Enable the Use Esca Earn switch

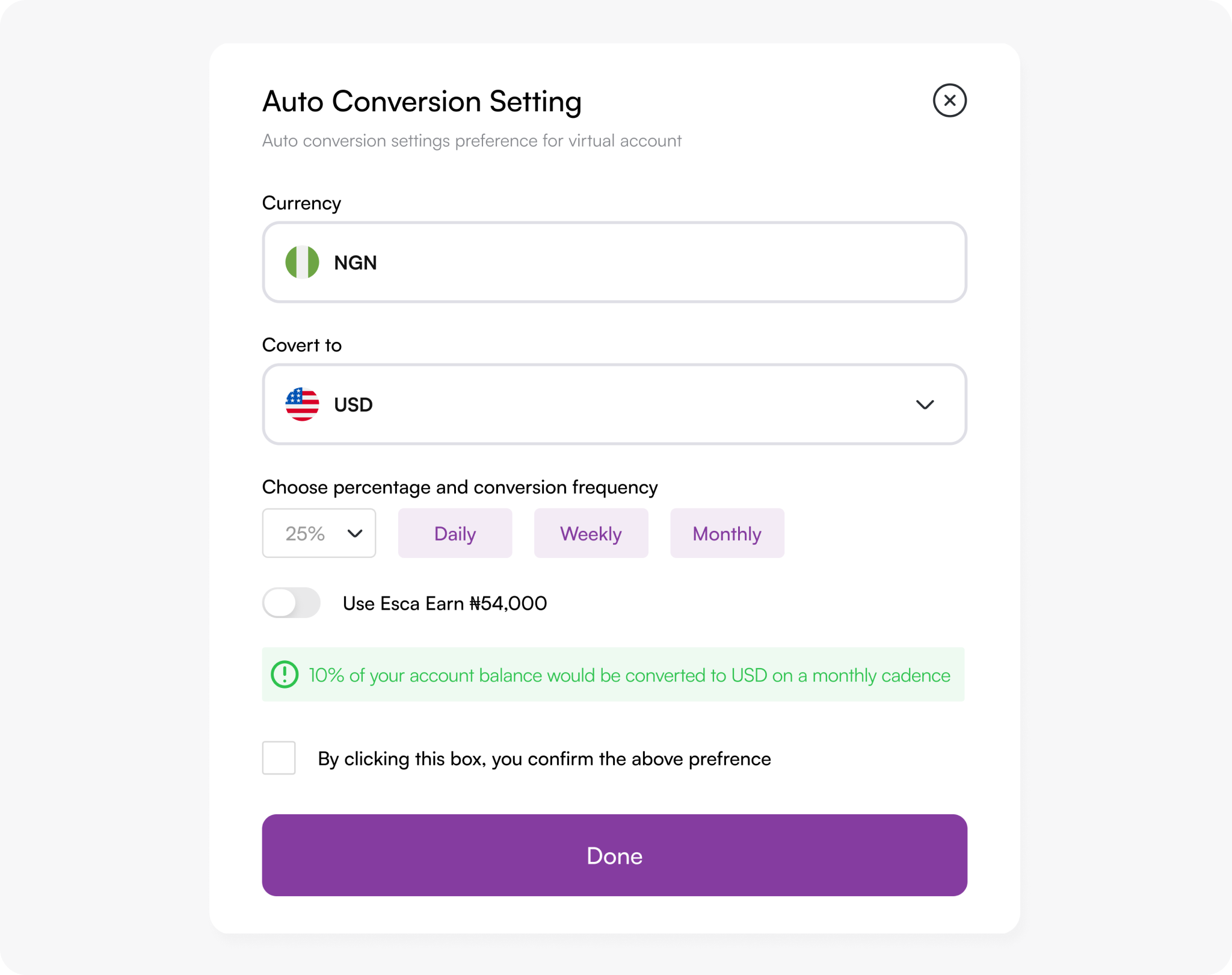coord(292,602)
